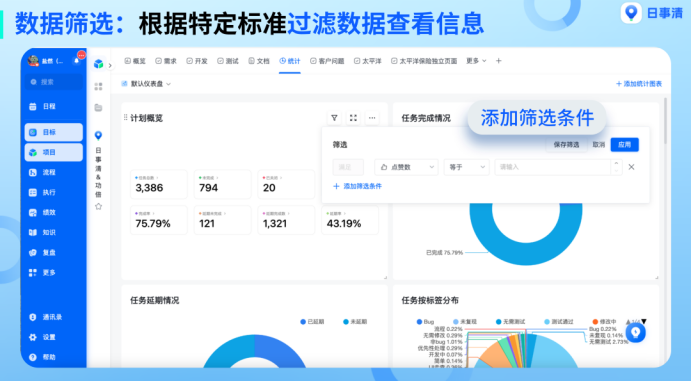This screenshot has width=692, height=381.
Task: Go to the next legend page with the arrow
Action: coord(644,321)
